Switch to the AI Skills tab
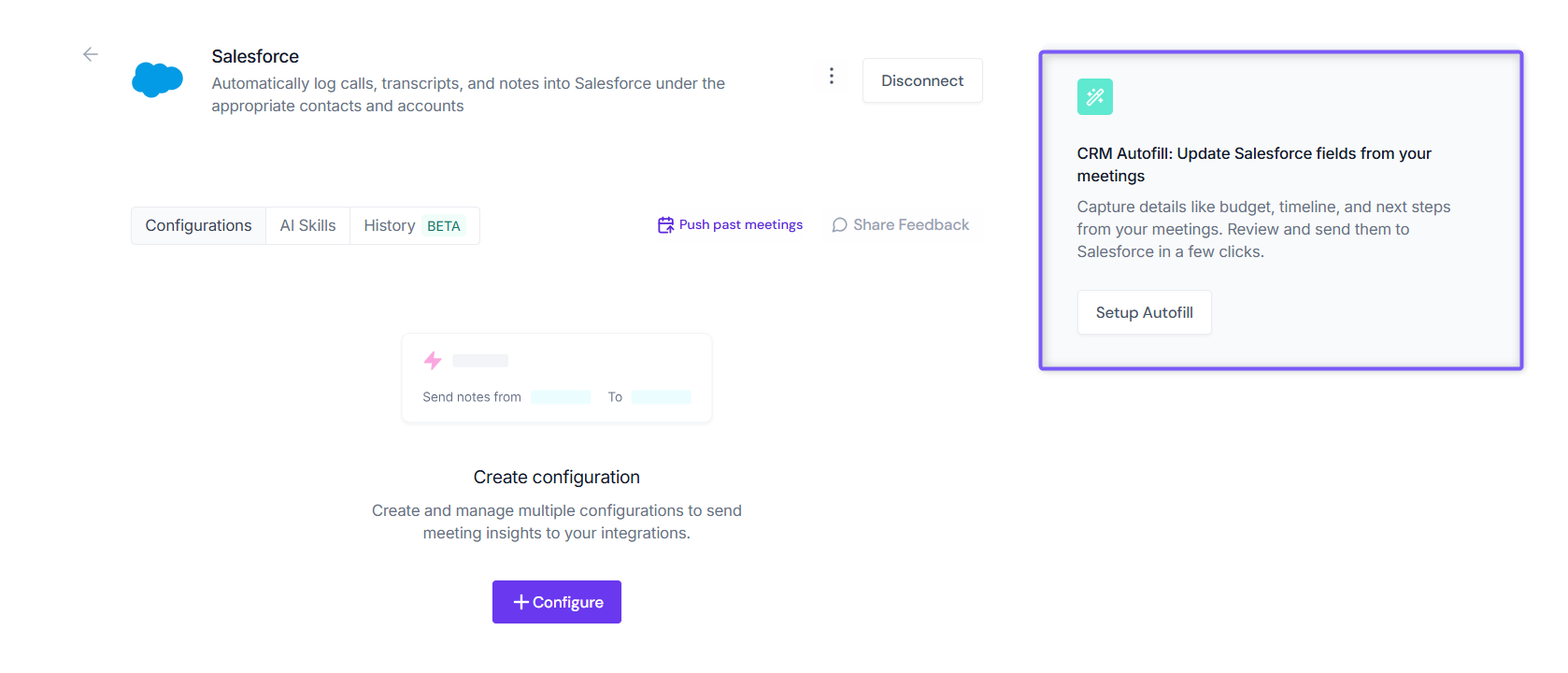 [307, 225]
